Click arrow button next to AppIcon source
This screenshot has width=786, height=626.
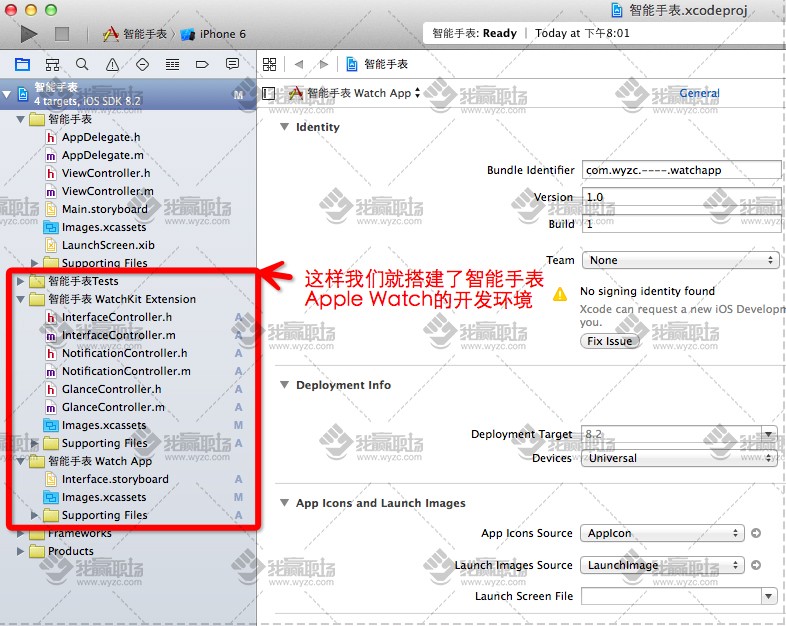click(x=756, y=533)
